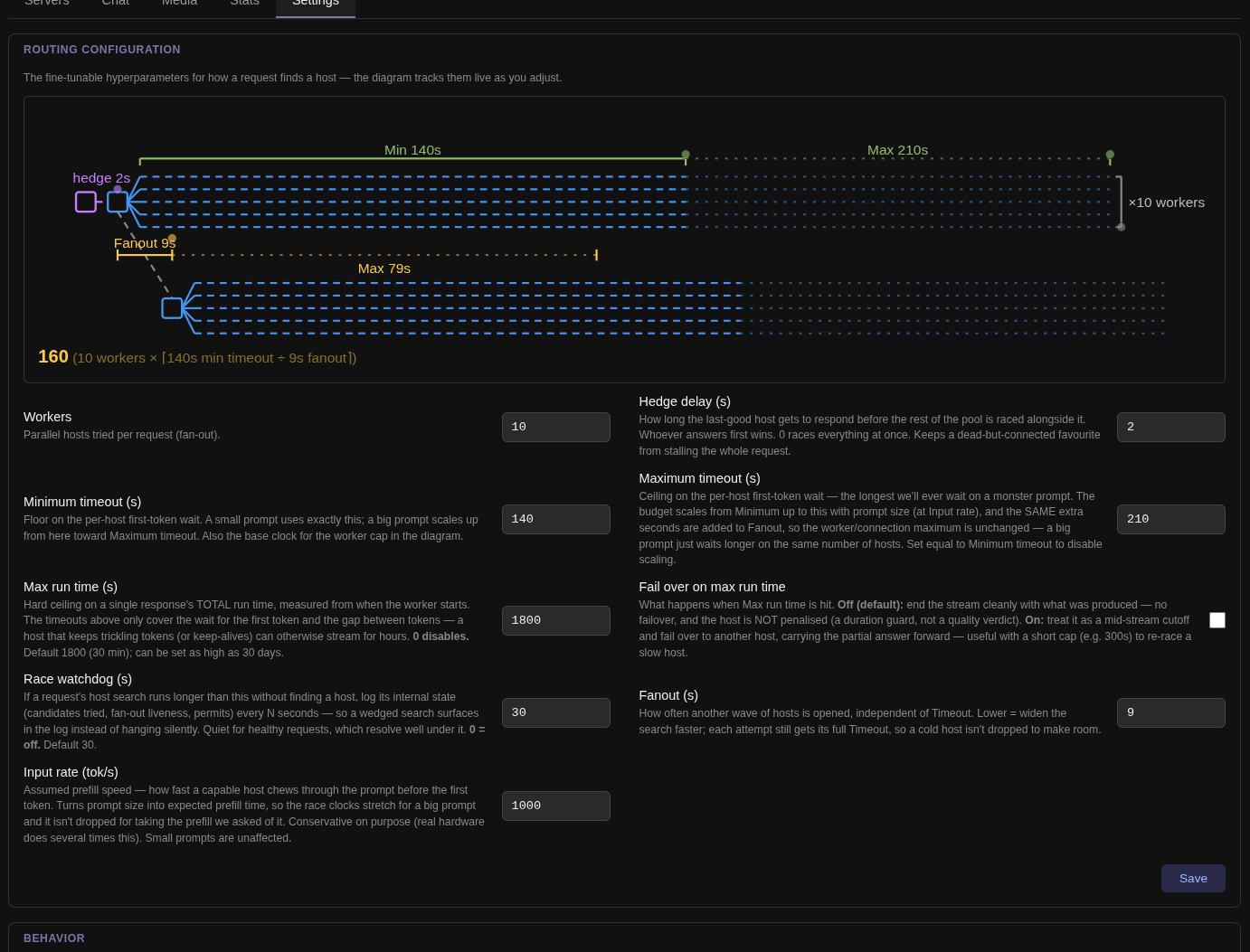Click the 'Hedge delay (s)' label
Screen dimensions: 1250x952
coord(685,401)
